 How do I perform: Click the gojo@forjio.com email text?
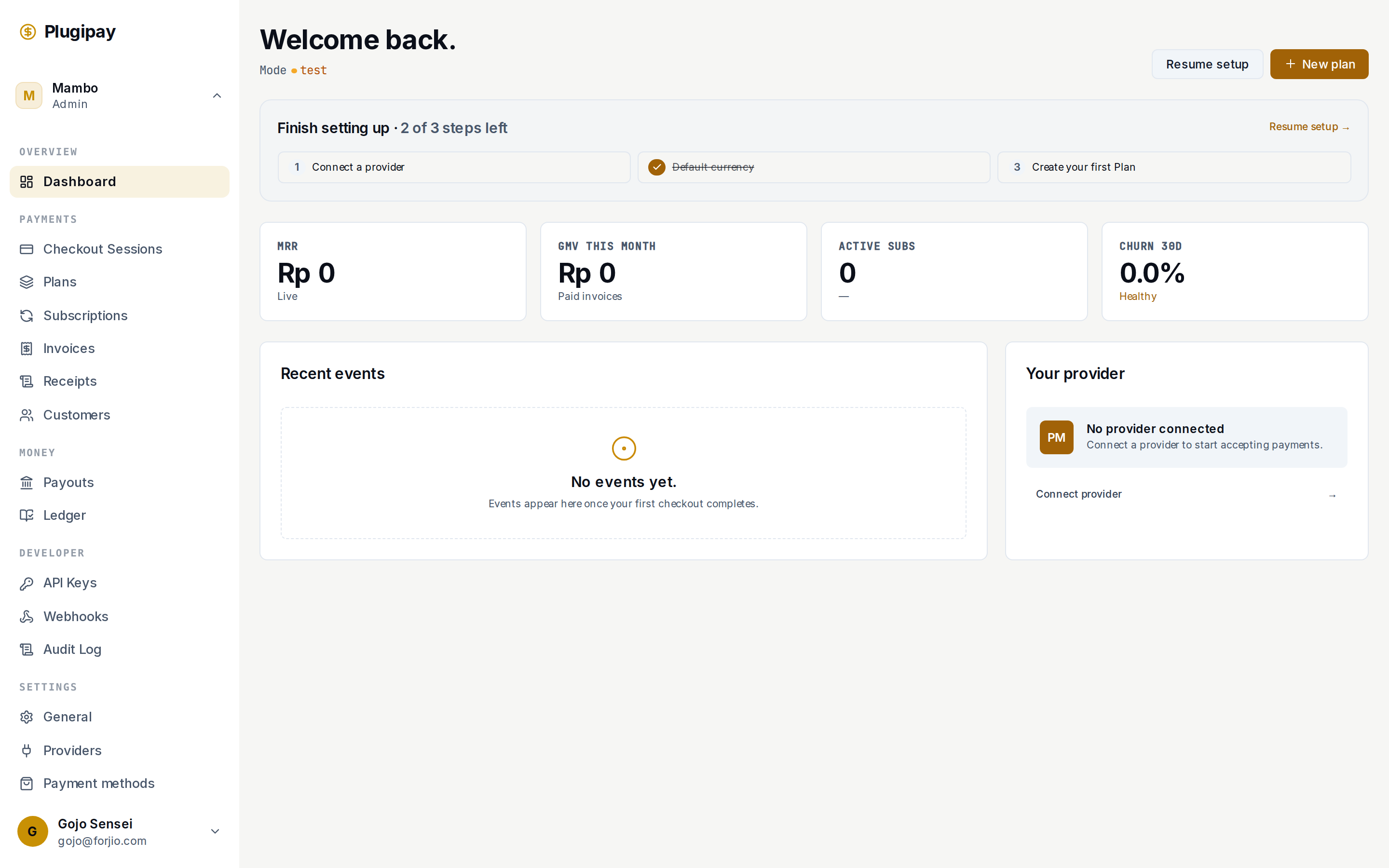102,841
